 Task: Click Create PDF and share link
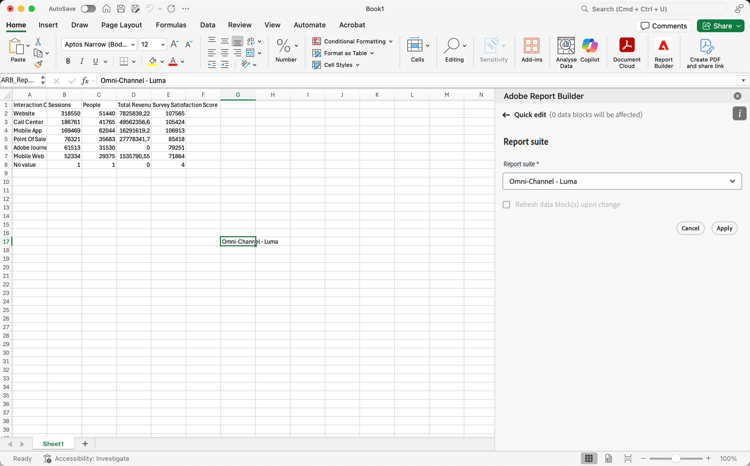[x=706, y=52]
